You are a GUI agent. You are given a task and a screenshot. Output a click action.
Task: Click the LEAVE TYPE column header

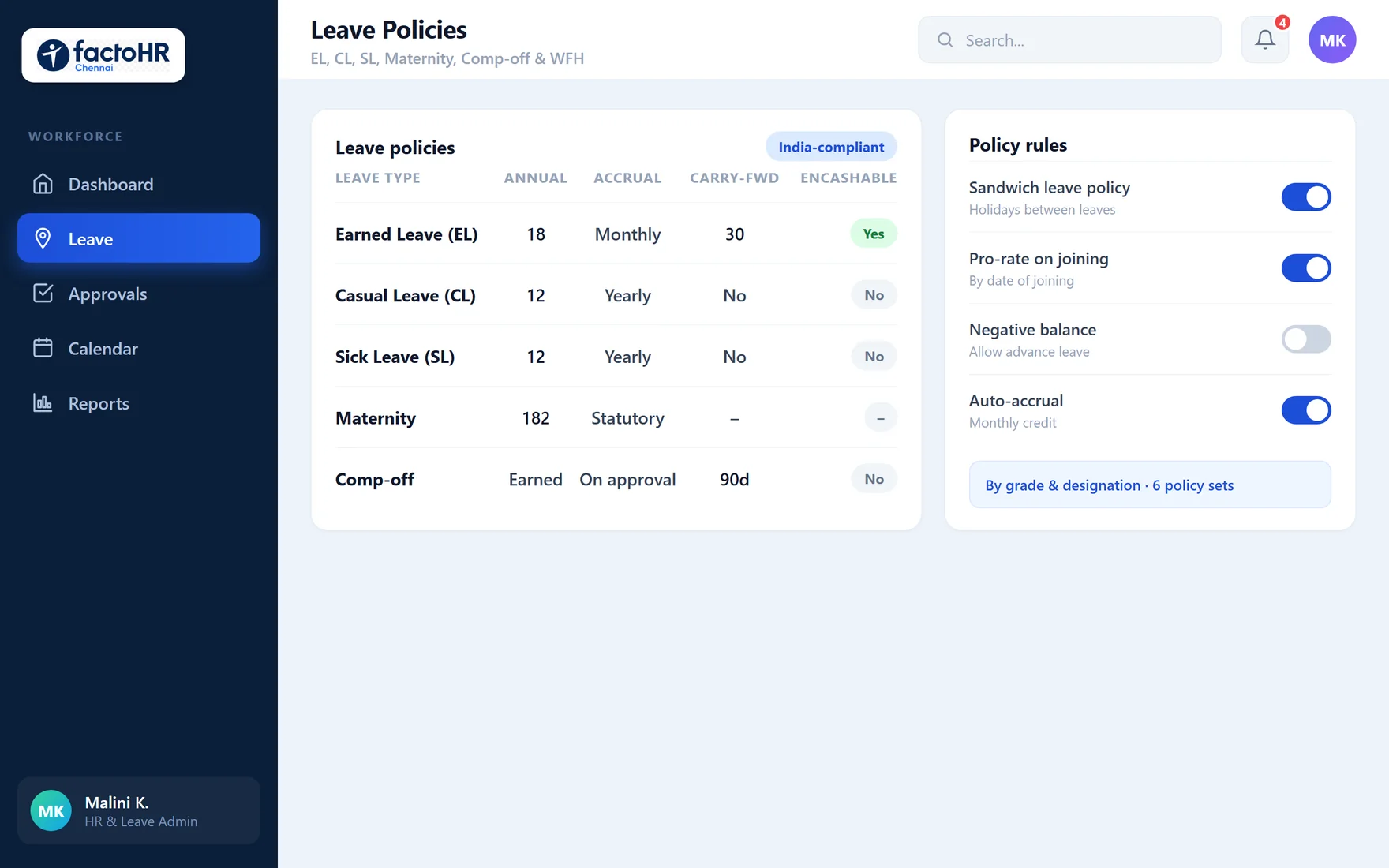[378, 178]
